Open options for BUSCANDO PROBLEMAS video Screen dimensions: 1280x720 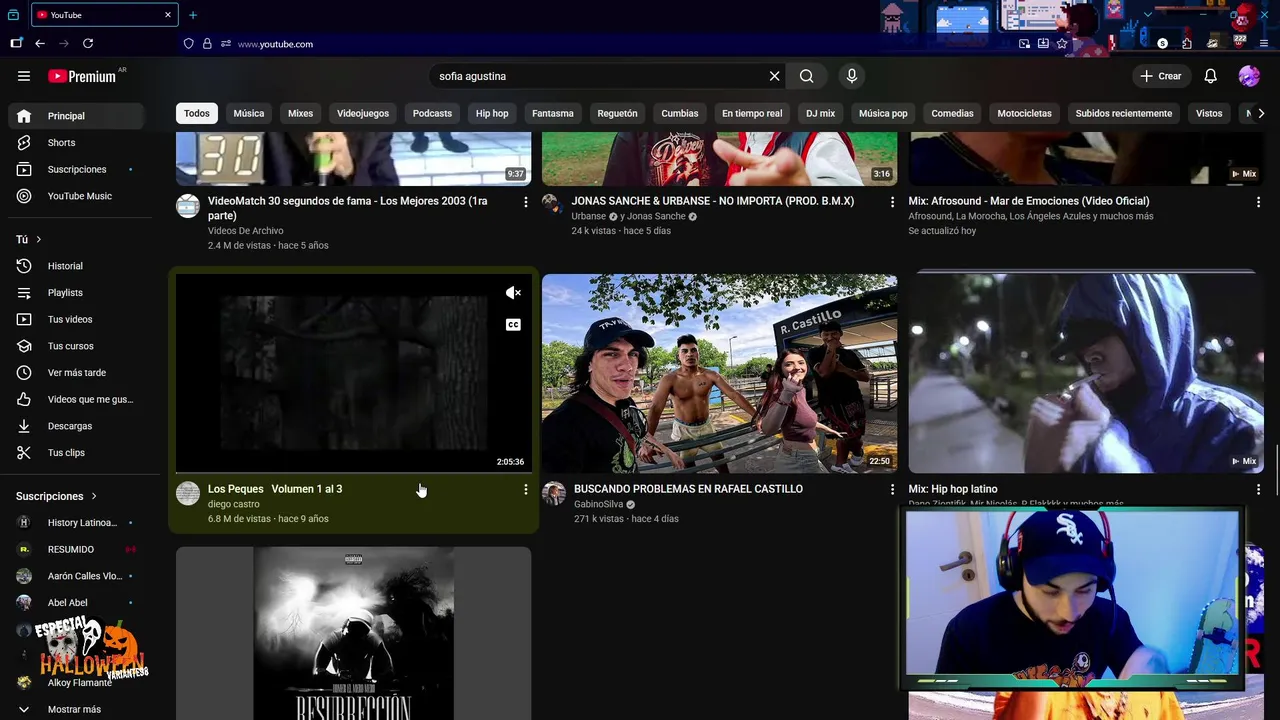pos(892,490)
